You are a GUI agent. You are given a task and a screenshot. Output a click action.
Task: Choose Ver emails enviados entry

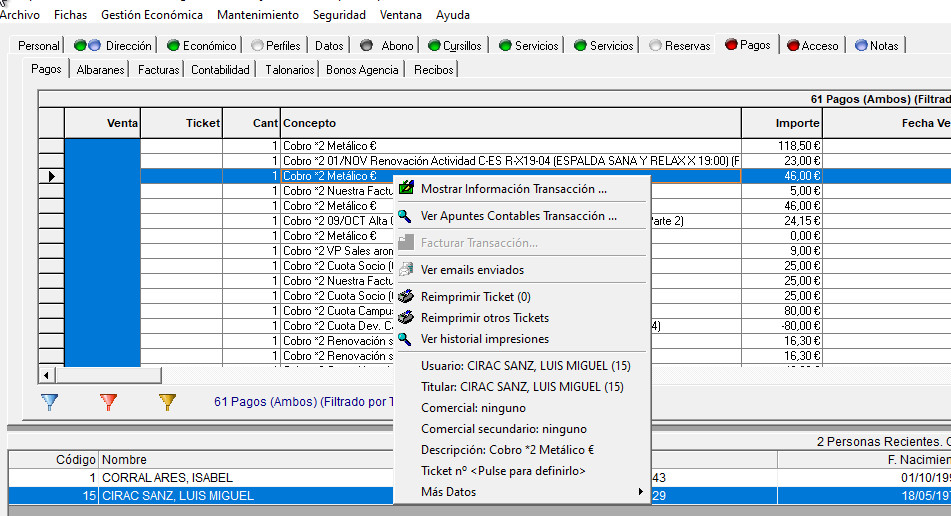click(523, 269)
